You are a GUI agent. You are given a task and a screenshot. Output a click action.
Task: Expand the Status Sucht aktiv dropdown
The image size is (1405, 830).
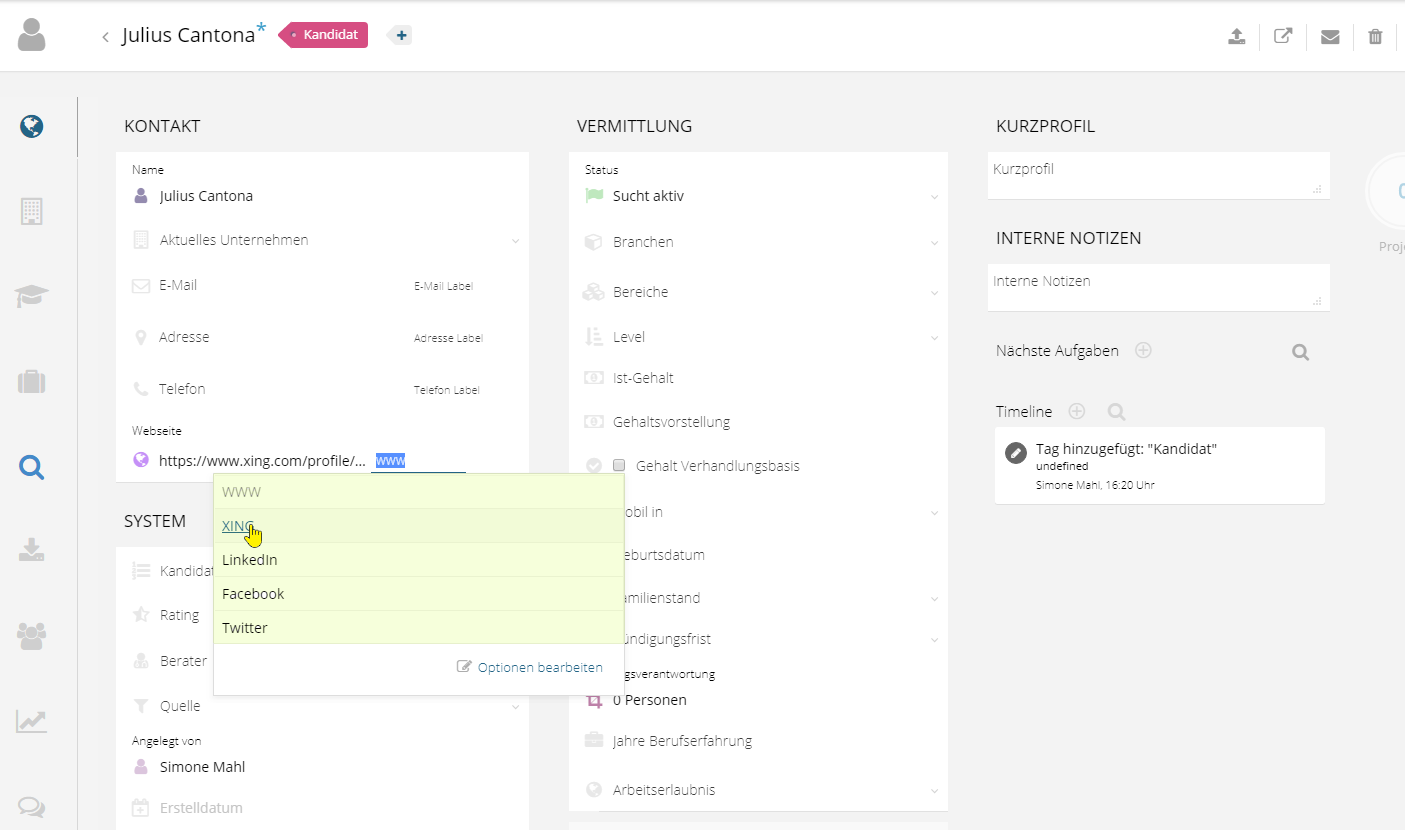[934, 197]
